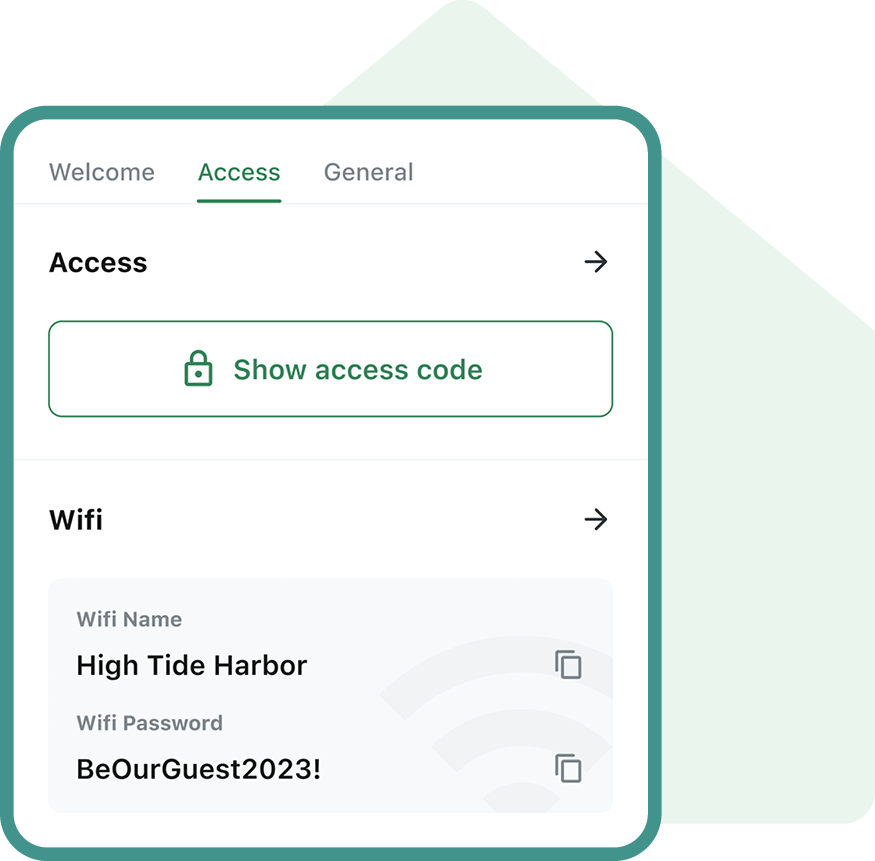The height and width of the screenshot is (861, 875).
Task: Click the Wifi Password field label
Action: point(149,723)
